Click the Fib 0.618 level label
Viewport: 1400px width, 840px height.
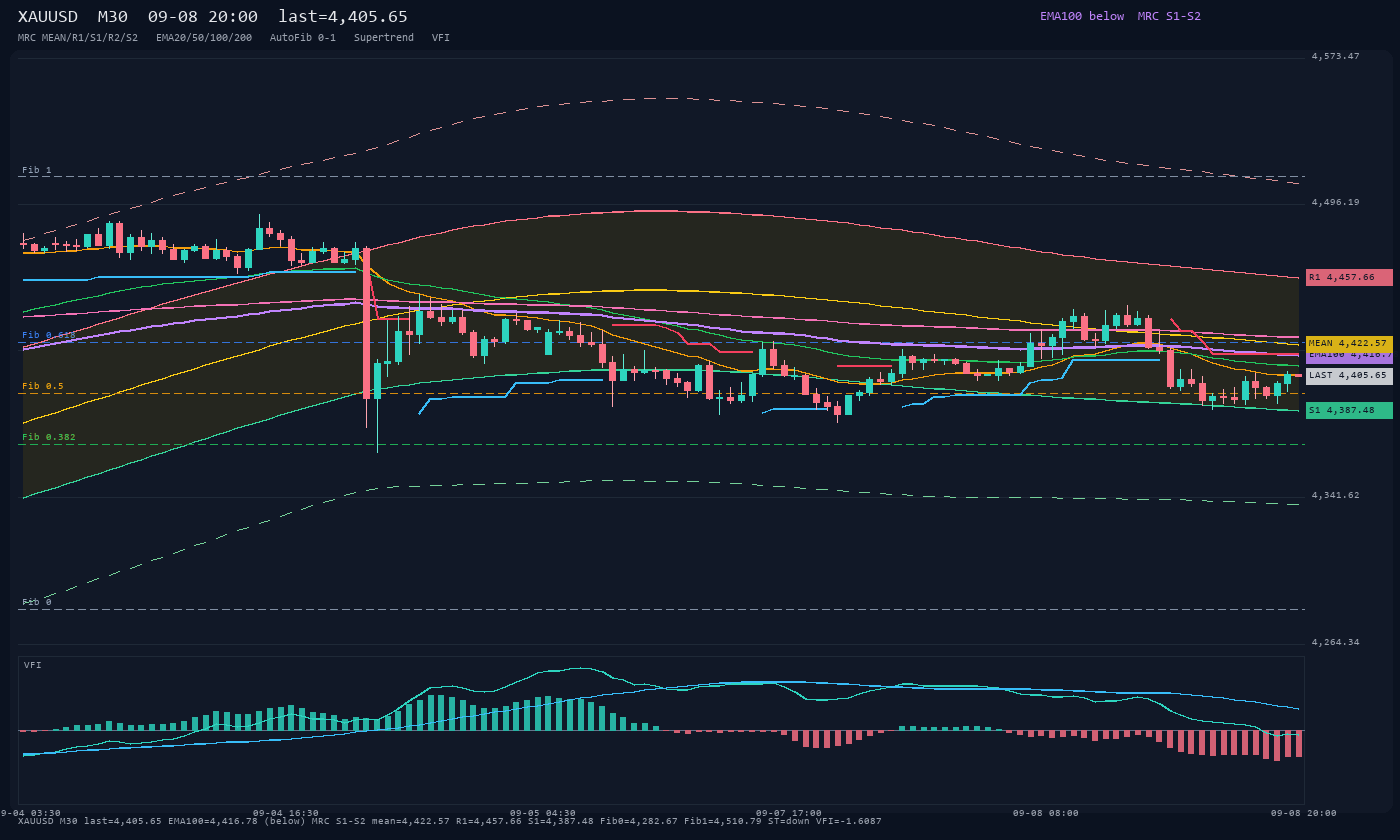pyautogui.click(x=49, y=335)
